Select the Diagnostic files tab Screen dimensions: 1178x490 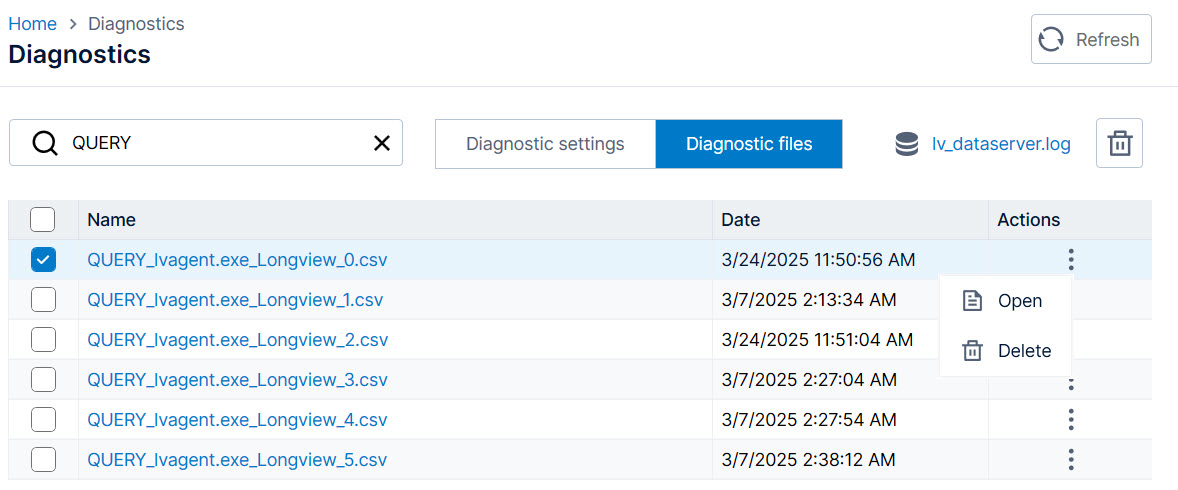(x=749, y=144)
